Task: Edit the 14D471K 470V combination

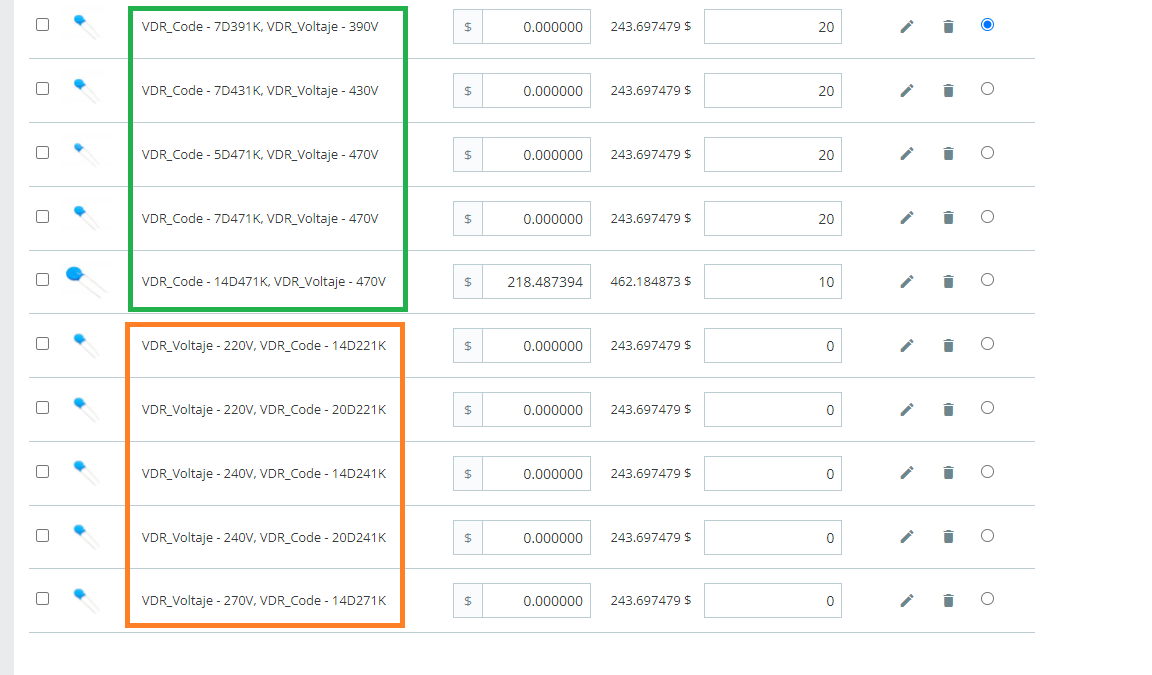Action: 907,281
